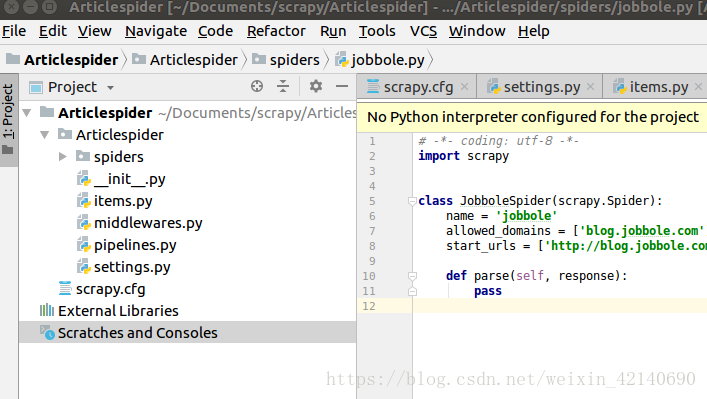The height and width of the screenshot is (399, 707).
Task: Close the scrapy.cfg tab
Action: pos(464,86)
